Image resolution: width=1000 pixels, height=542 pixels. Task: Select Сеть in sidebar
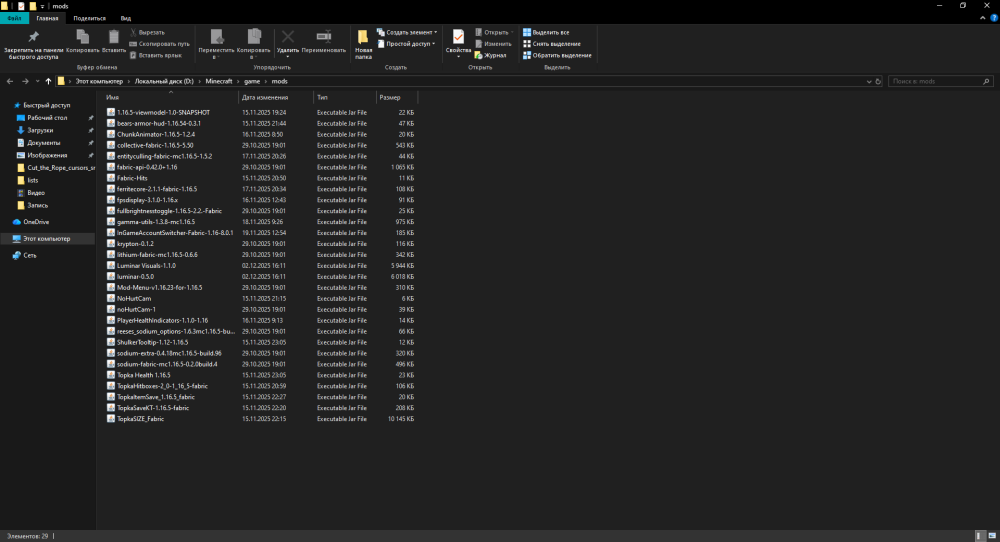[29, 255]
